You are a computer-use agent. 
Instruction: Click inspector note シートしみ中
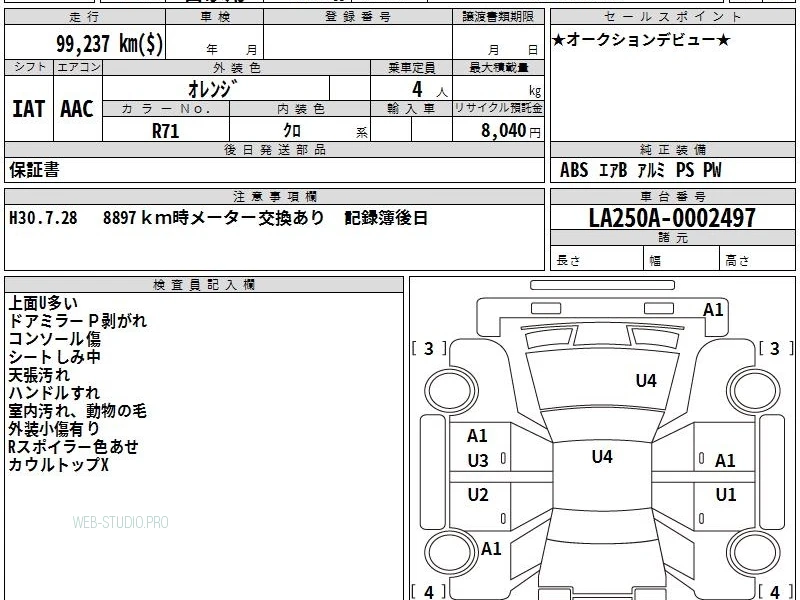(55, 357)
